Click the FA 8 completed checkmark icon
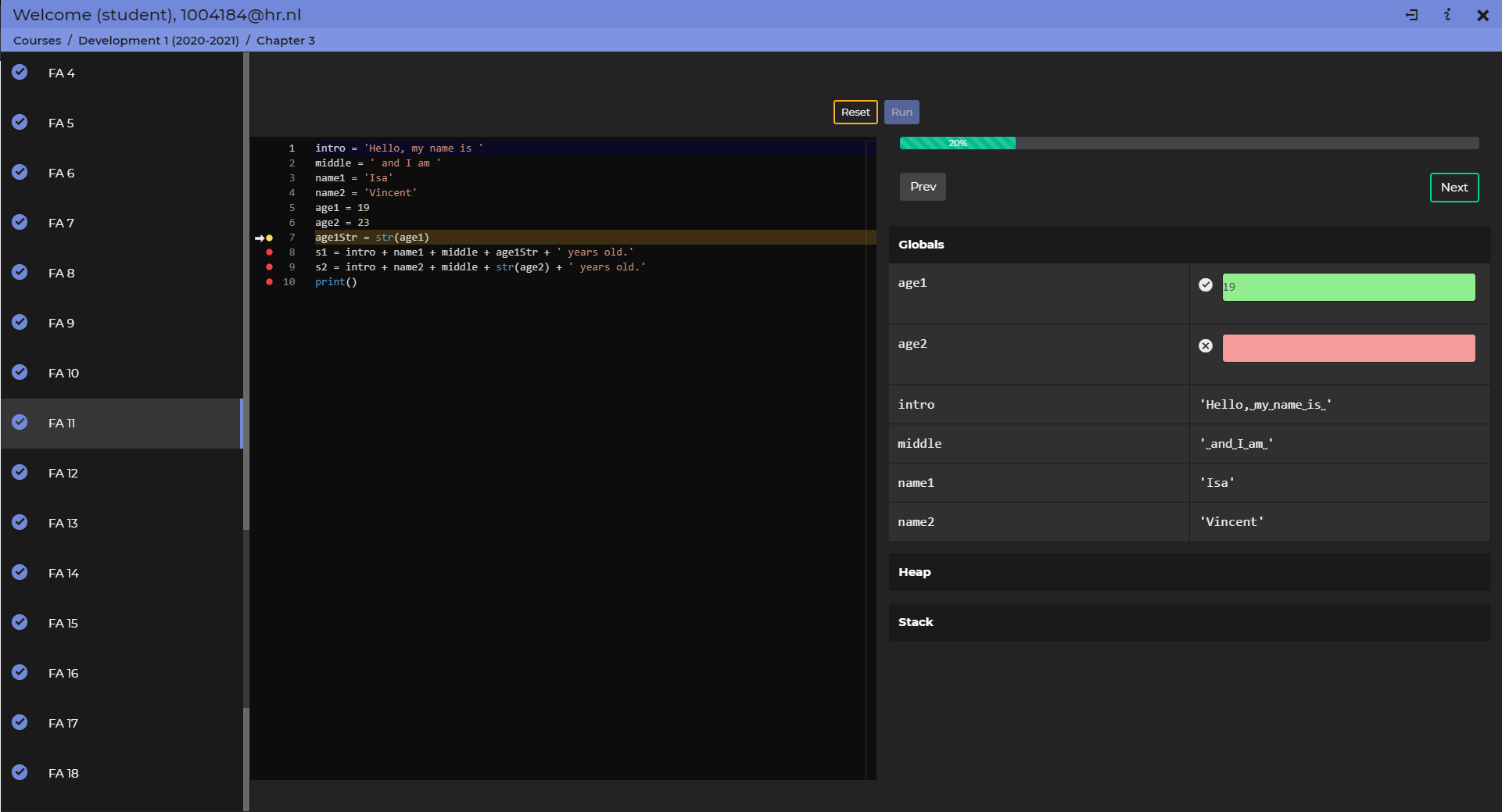This screenshot has width=1502, height=812. [x=20, y=272]
